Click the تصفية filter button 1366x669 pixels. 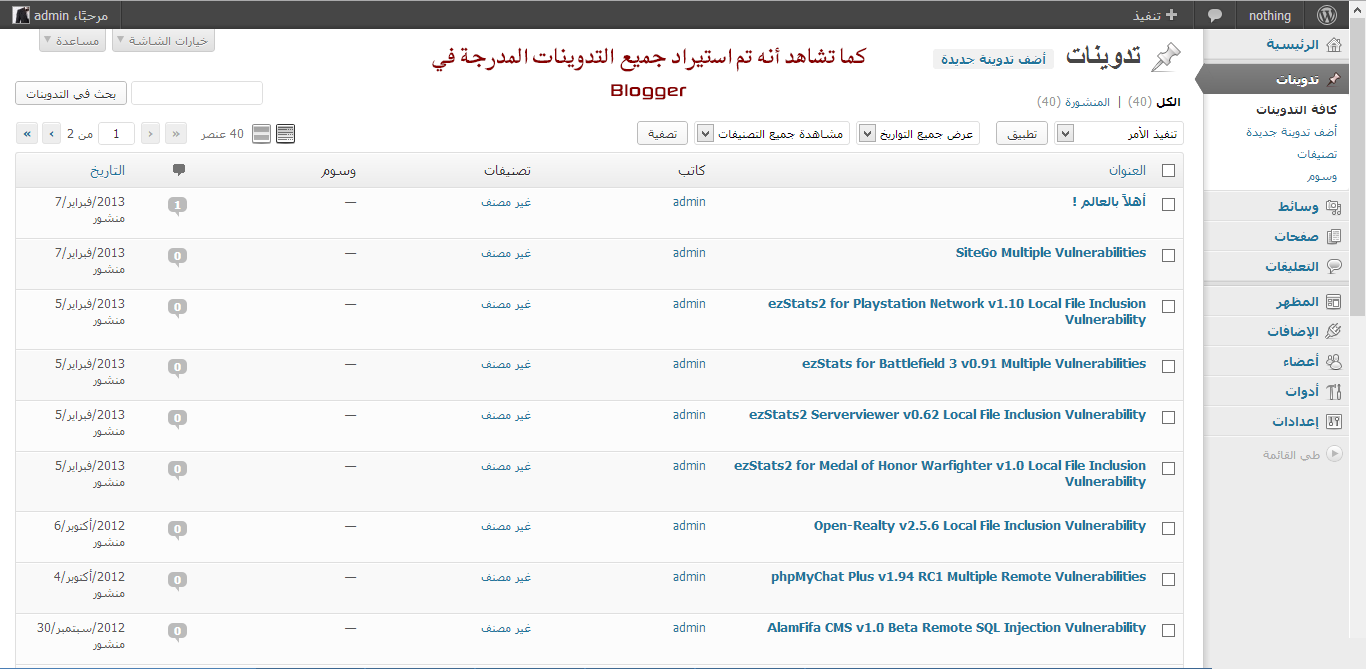(x=662, y=134)
